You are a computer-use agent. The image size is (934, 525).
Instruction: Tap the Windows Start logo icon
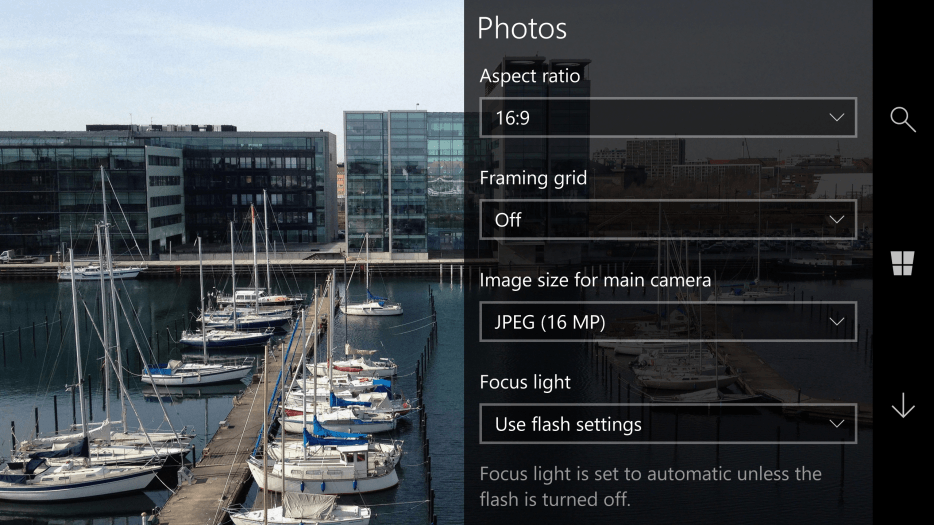coord(902,263)
